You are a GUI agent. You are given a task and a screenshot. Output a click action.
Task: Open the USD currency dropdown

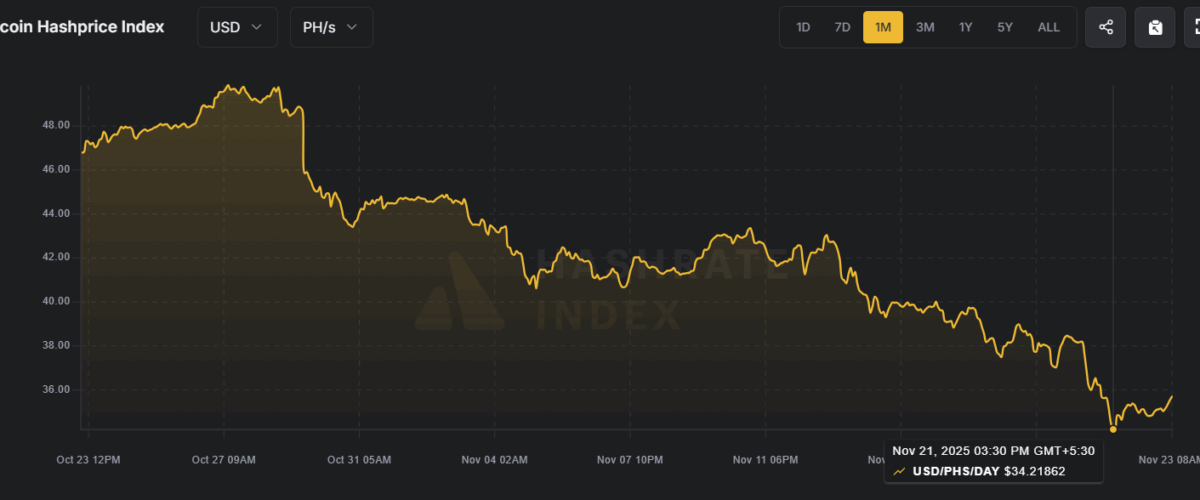(236, 27)
